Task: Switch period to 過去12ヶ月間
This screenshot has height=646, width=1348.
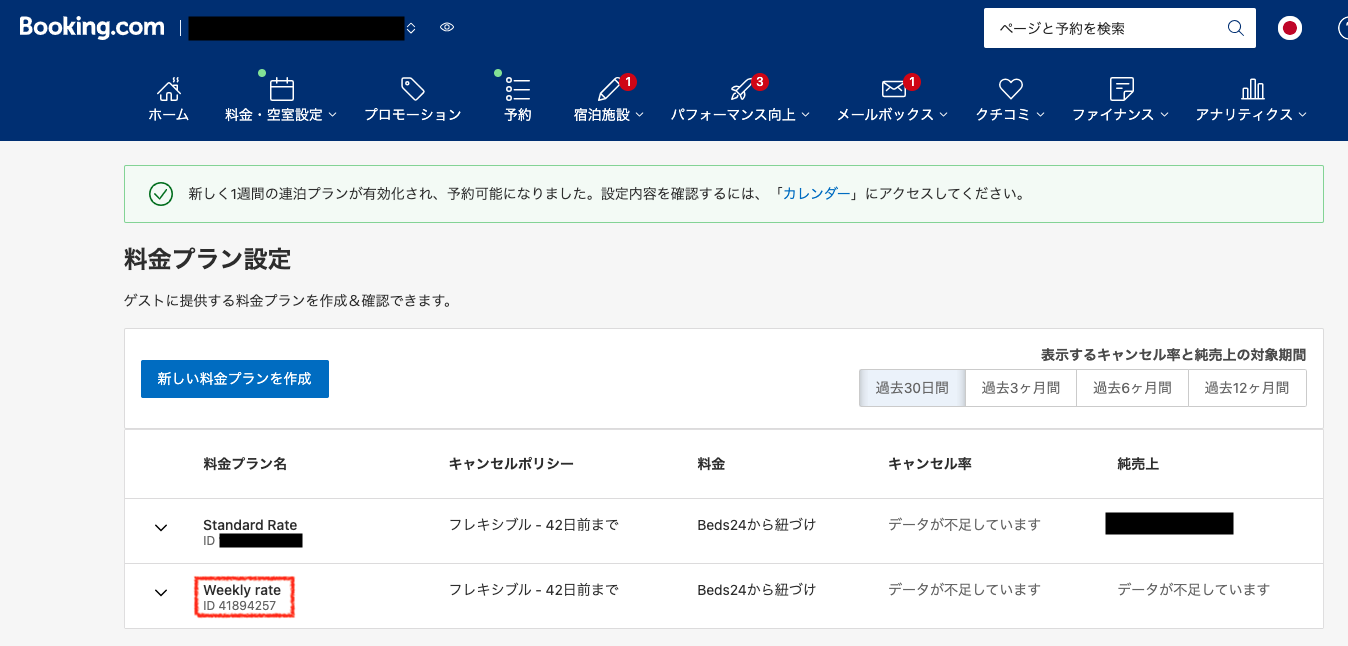Action: pyautogui.click(x=1246, y=388)
